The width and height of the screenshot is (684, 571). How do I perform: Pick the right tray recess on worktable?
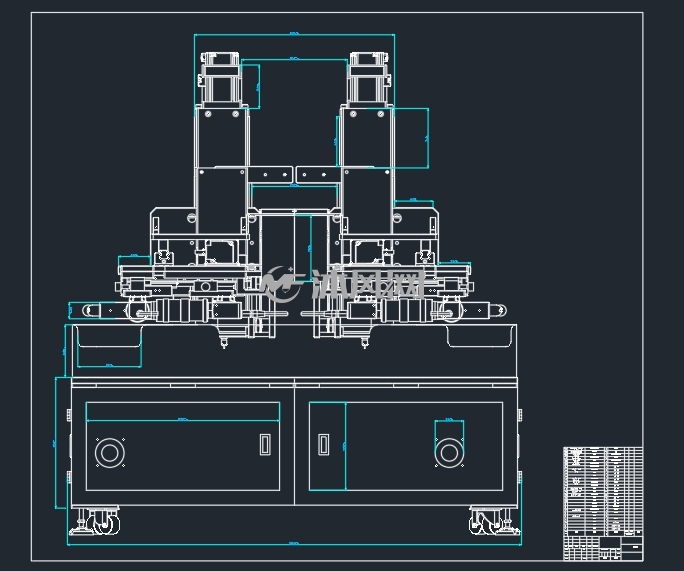[479, 336]
